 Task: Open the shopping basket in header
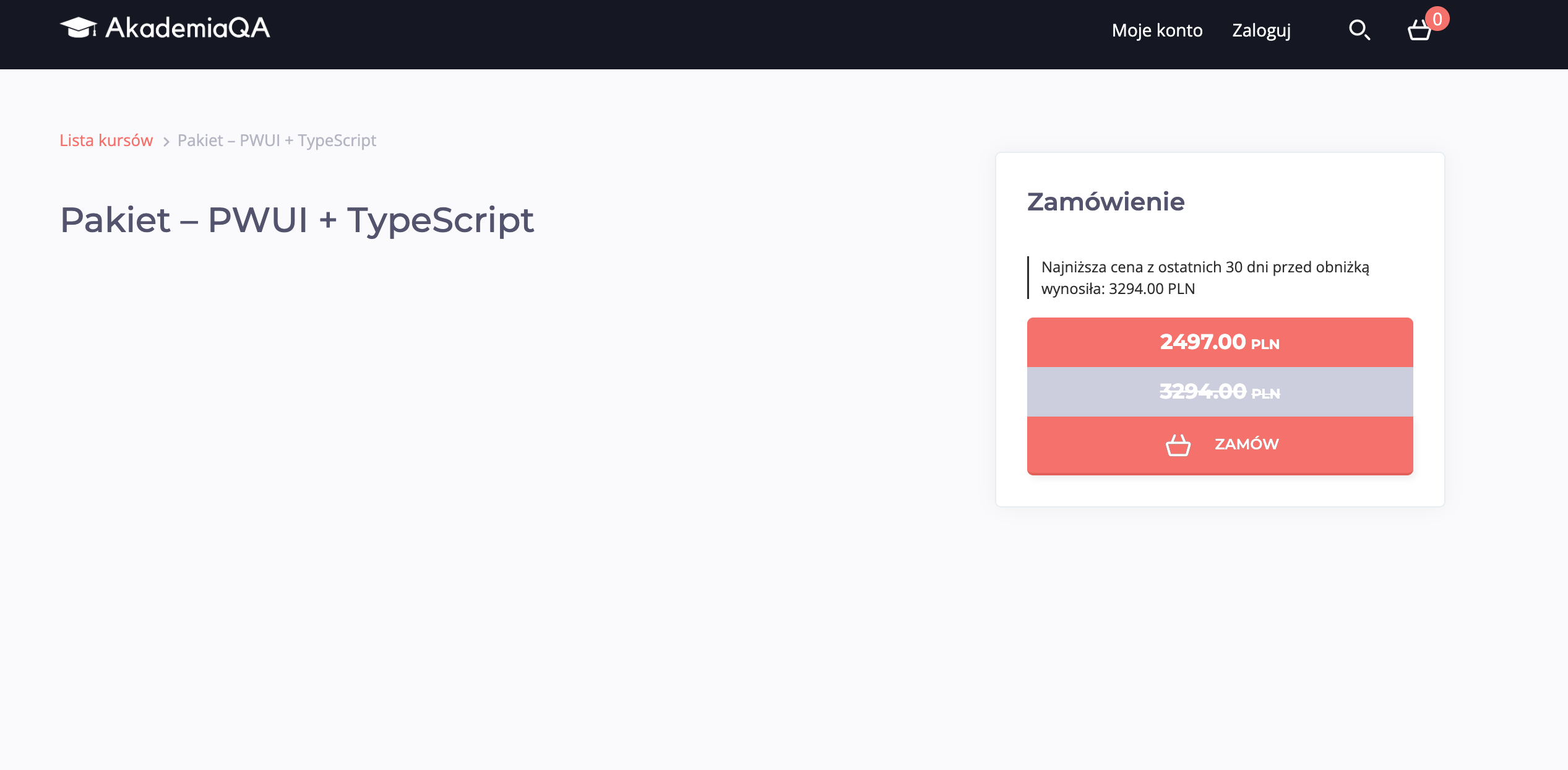1419,31
